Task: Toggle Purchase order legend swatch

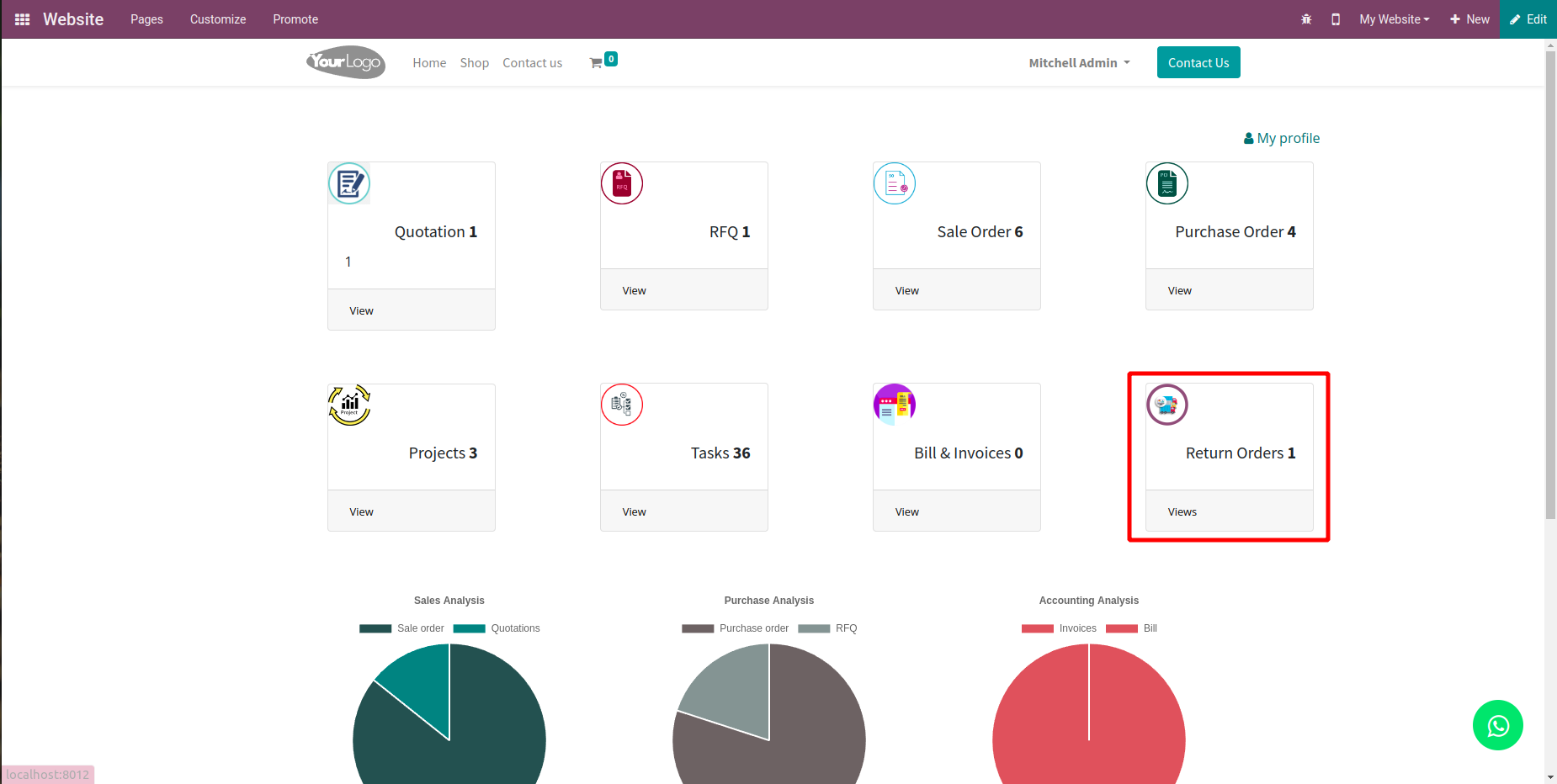Action: (x=698, y=628)
